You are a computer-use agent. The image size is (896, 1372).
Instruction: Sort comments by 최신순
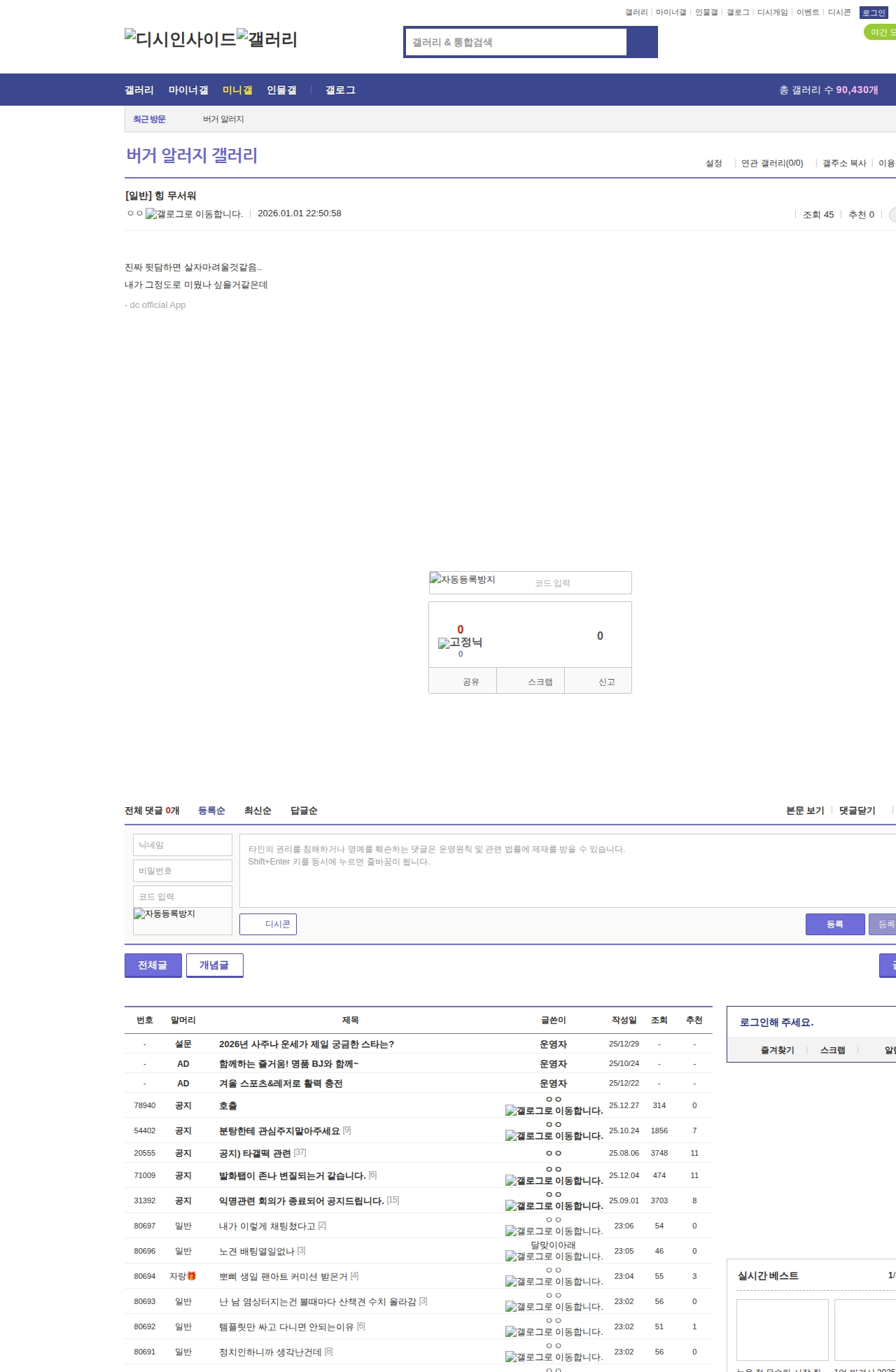tap(258, 811)
